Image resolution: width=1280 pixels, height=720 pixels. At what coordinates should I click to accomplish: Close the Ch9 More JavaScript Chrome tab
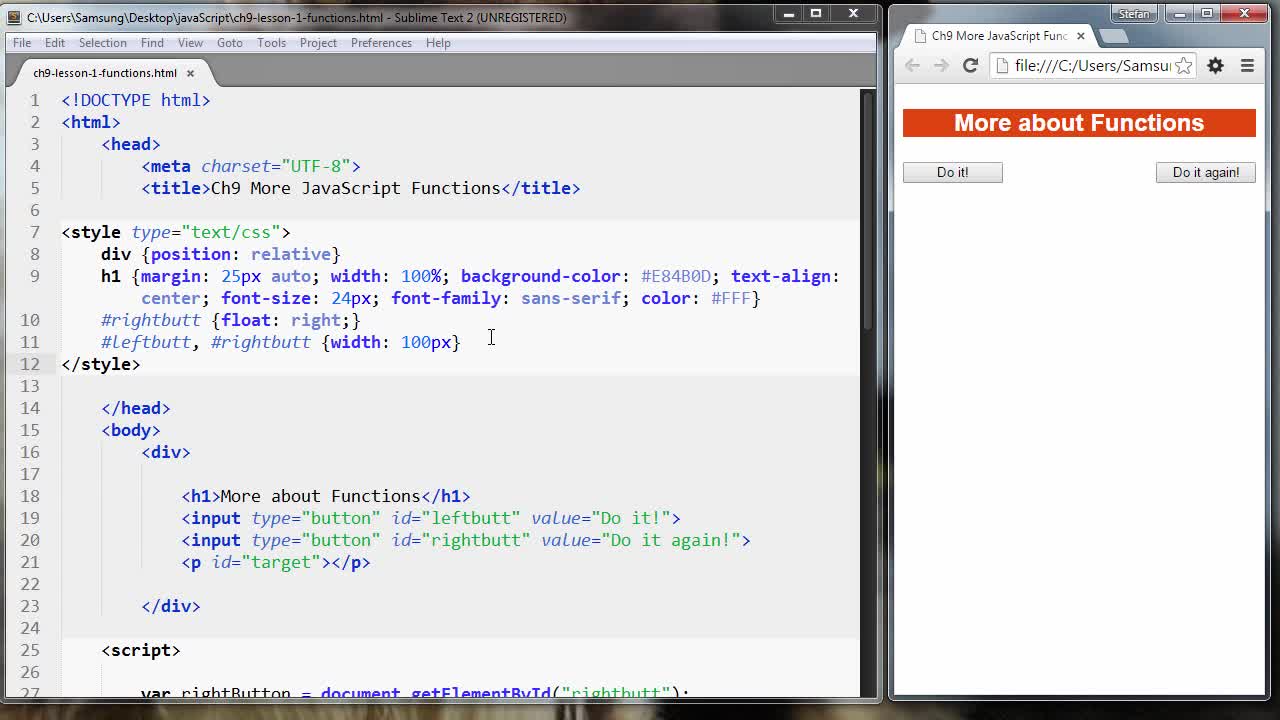[x=1080, y=36]
